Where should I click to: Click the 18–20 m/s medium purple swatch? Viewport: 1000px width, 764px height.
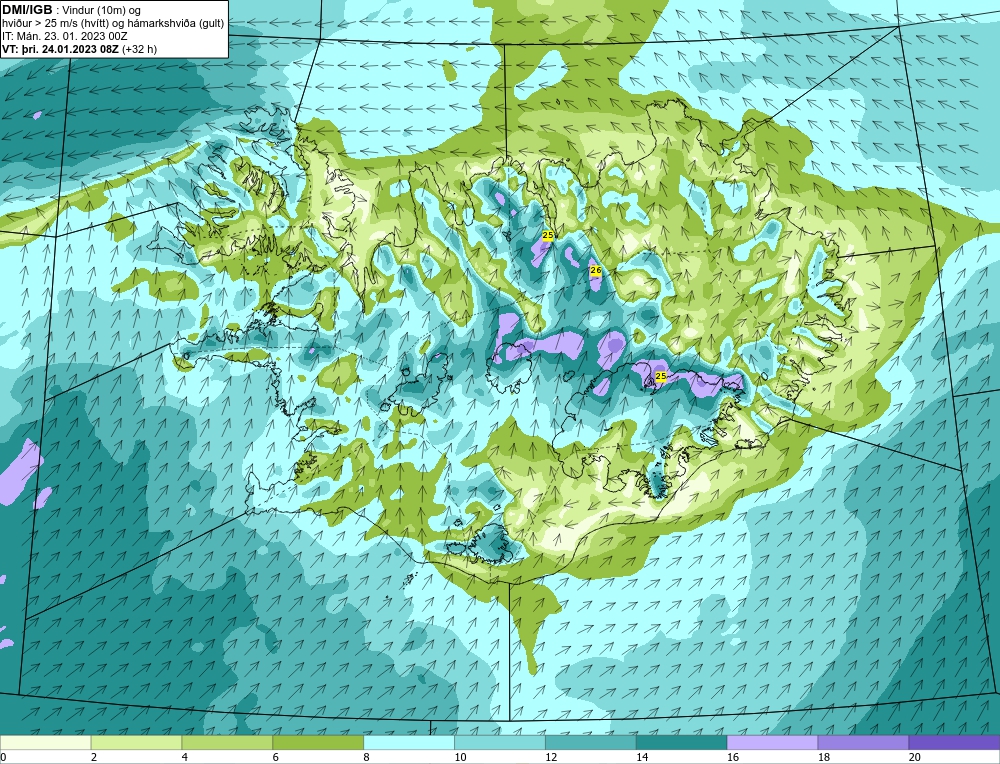[x=864, y=742]
